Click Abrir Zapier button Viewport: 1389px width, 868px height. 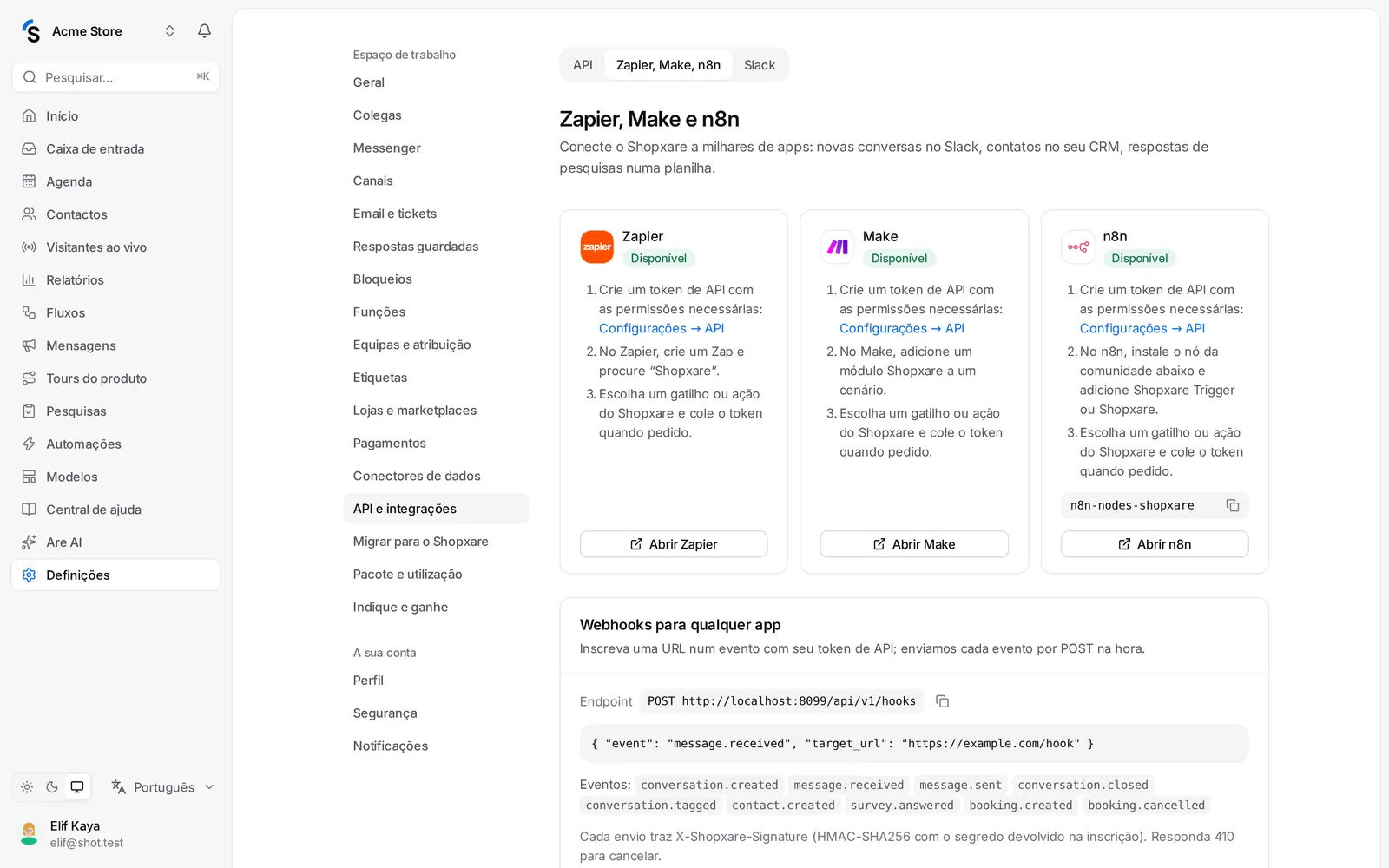click(x=674, y=544)
